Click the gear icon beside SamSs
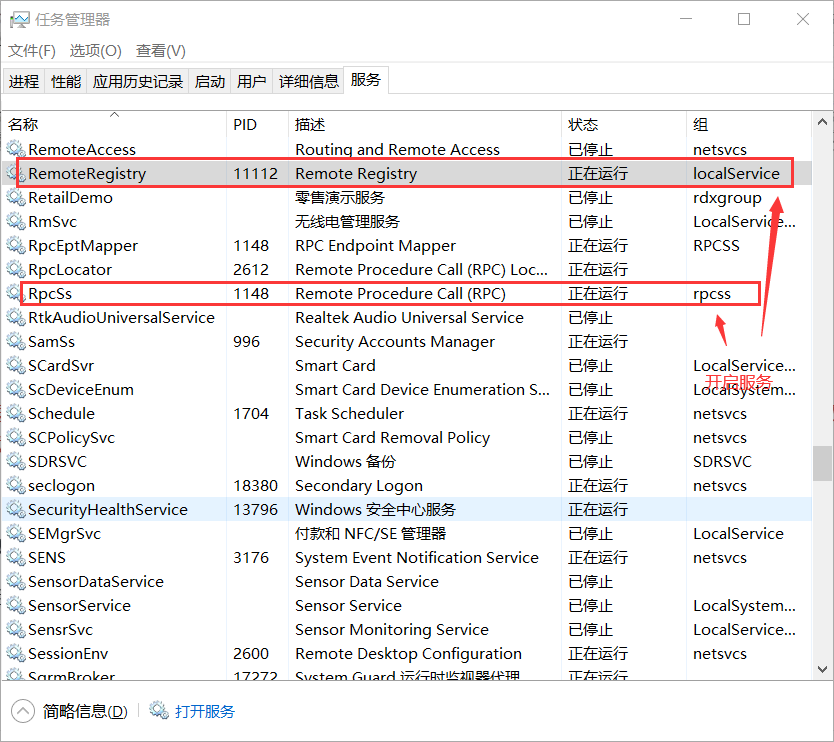834x742 pixels. 16,341
